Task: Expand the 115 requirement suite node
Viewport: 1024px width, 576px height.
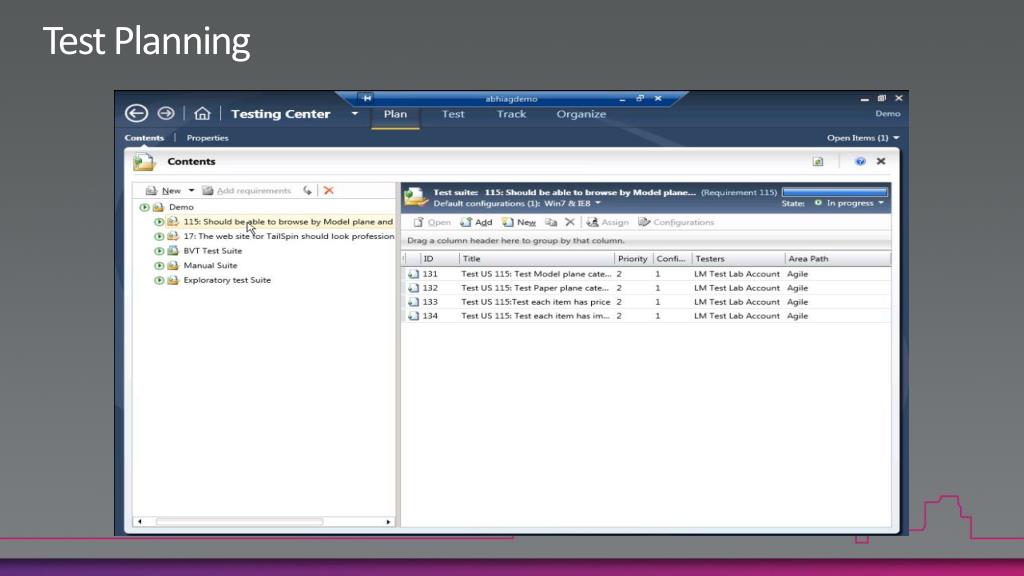Action: pyautogui.click(x=159, y=222)
